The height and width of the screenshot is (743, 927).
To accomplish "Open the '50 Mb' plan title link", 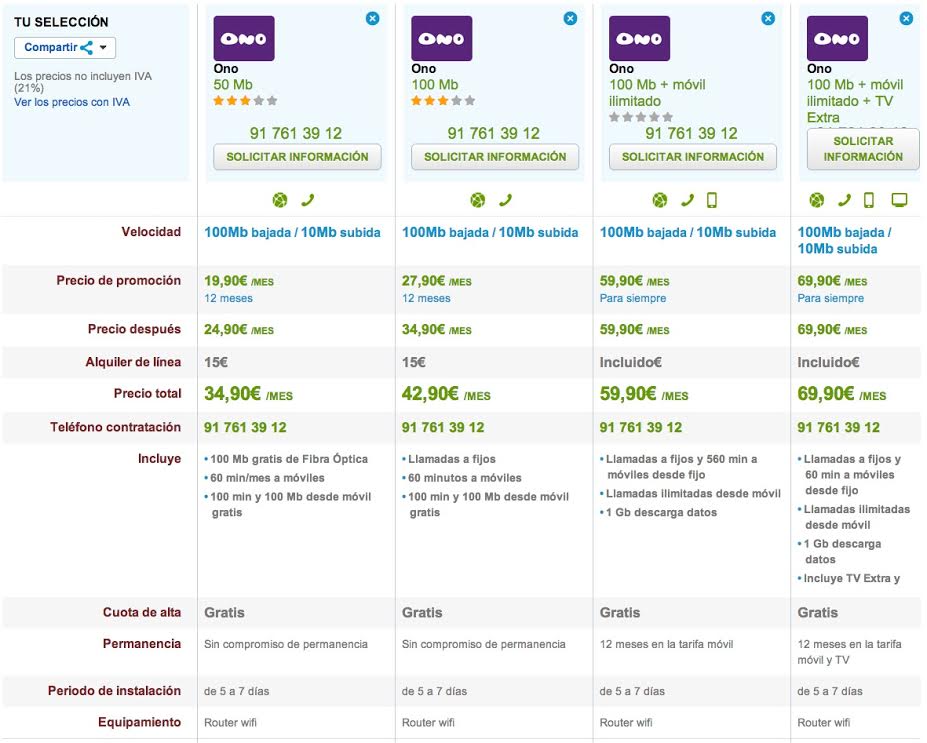I will point(233,85).
